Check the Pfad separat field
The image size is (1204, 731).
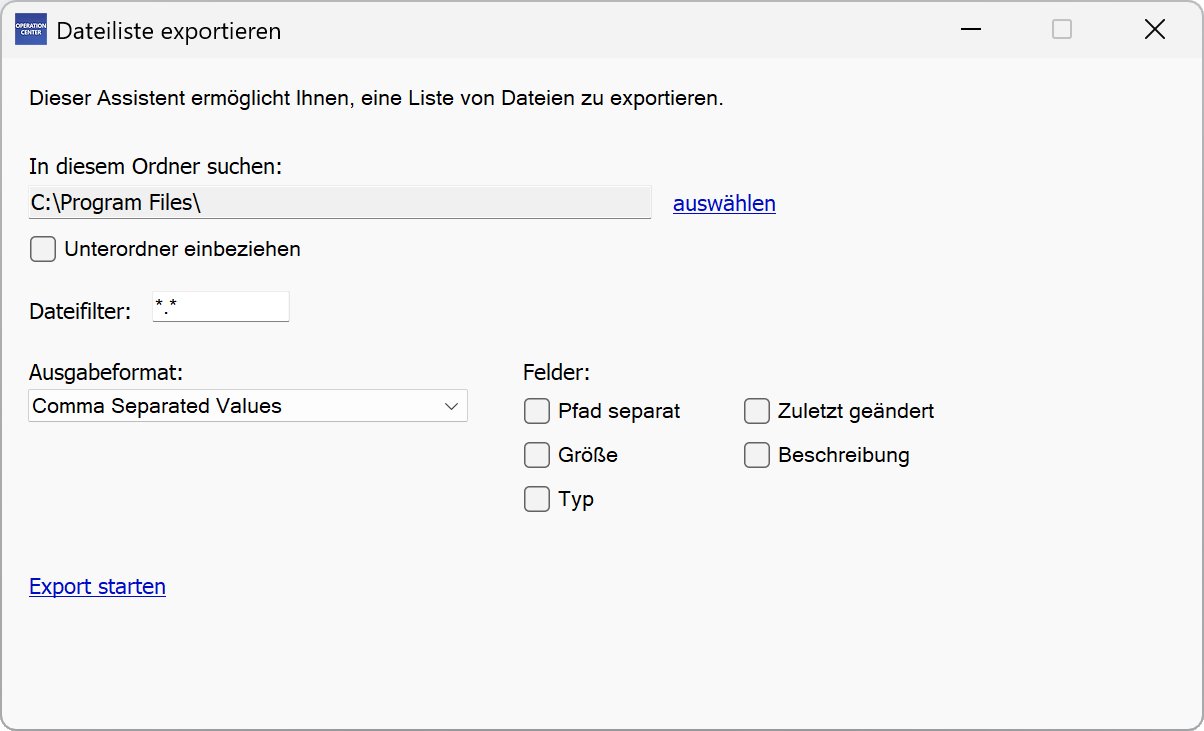(537, 411)
